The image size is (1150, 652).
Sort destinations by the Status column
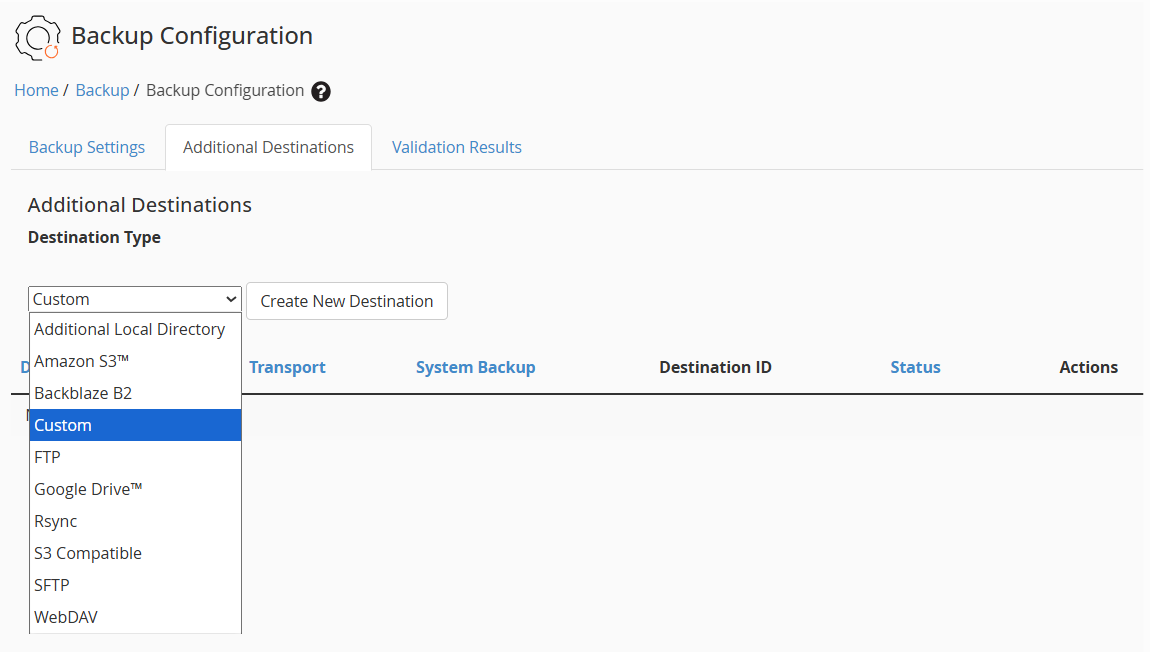[915, 367]
